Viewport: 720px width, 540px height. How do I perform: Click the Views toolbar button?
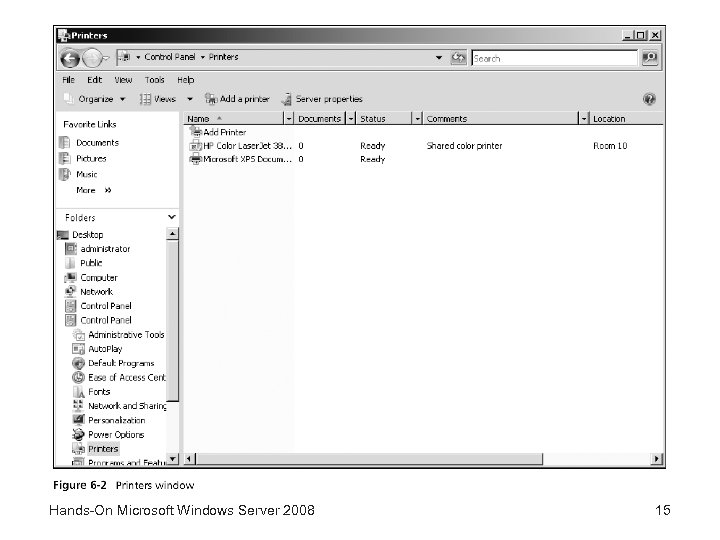point(158,99)
